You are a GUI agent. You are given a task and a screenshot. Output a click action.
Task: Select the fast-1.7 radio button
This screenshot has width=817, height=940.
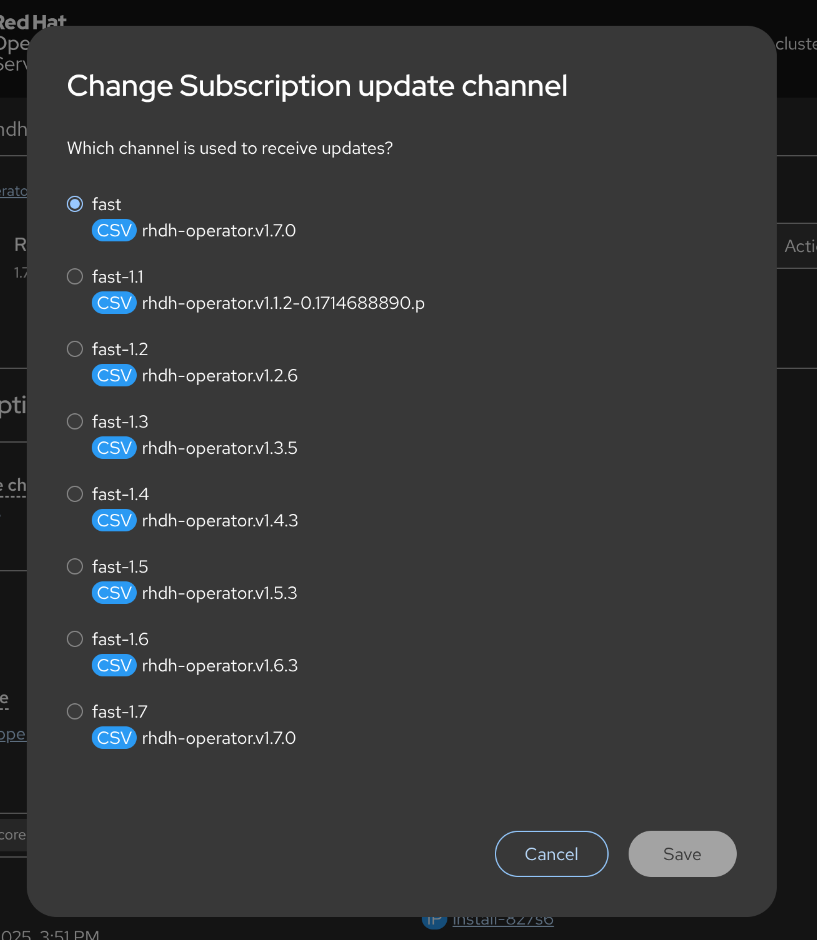point(75,712)
